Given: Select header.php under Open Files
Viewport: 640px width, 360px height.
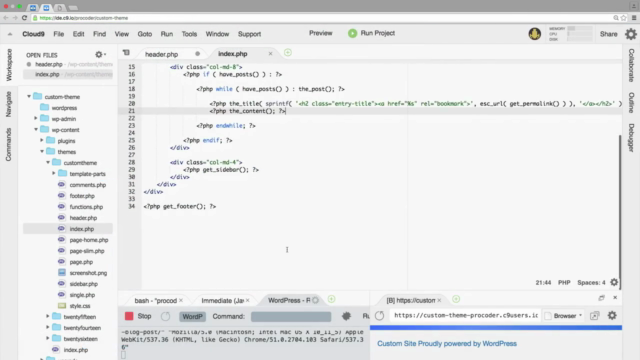Looking at the screenshot, I should click(x=69, y=64).
